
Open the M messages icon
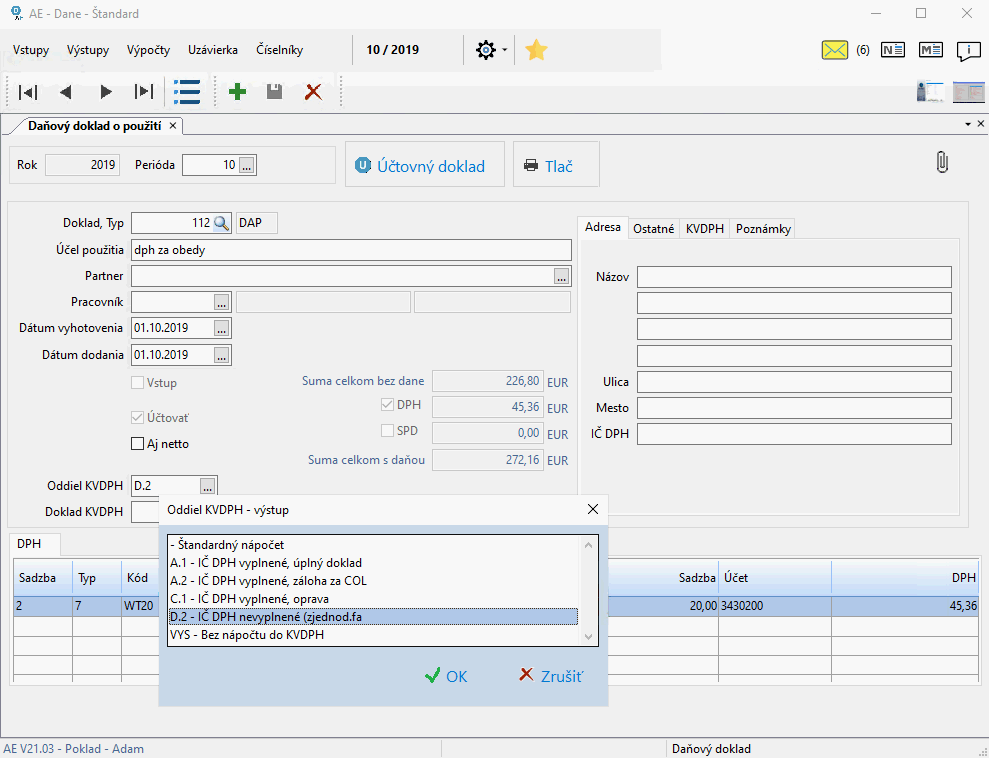pos(930,50)
